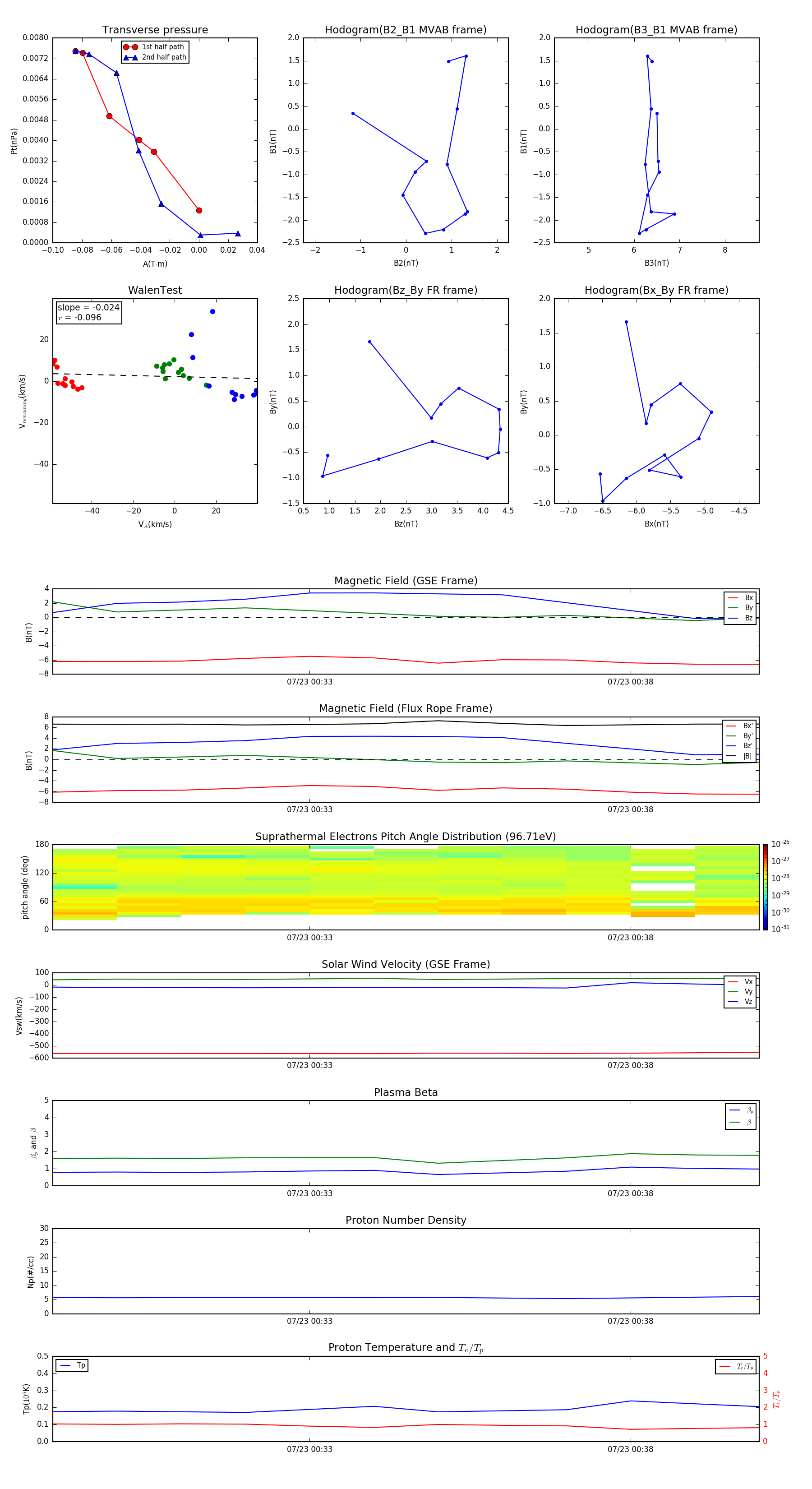Click the last red circle on pressure curve
Viewport: 812px width, 1489px height.
pyautogui.click(x=199, y=210)
